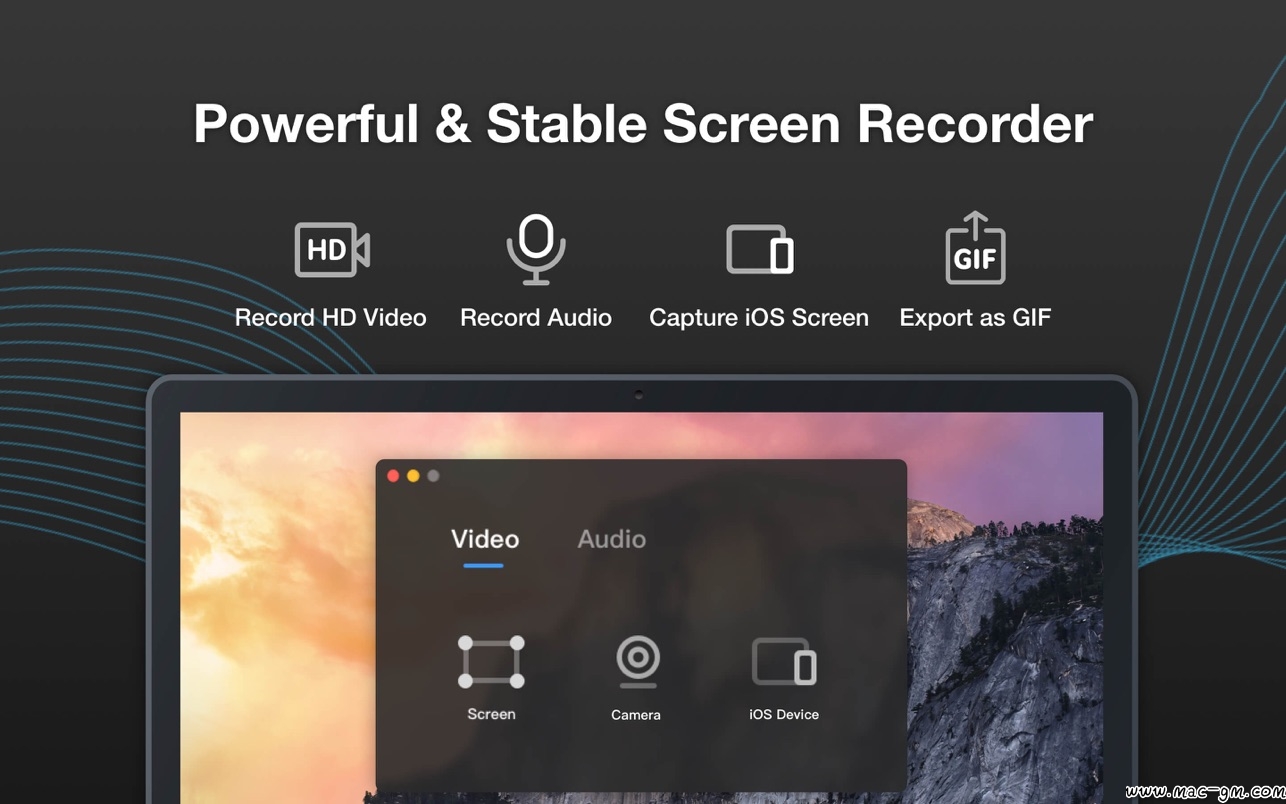1286x804 pixels.
Task: Choose the Camera recording icon
Action: point(637,662)
